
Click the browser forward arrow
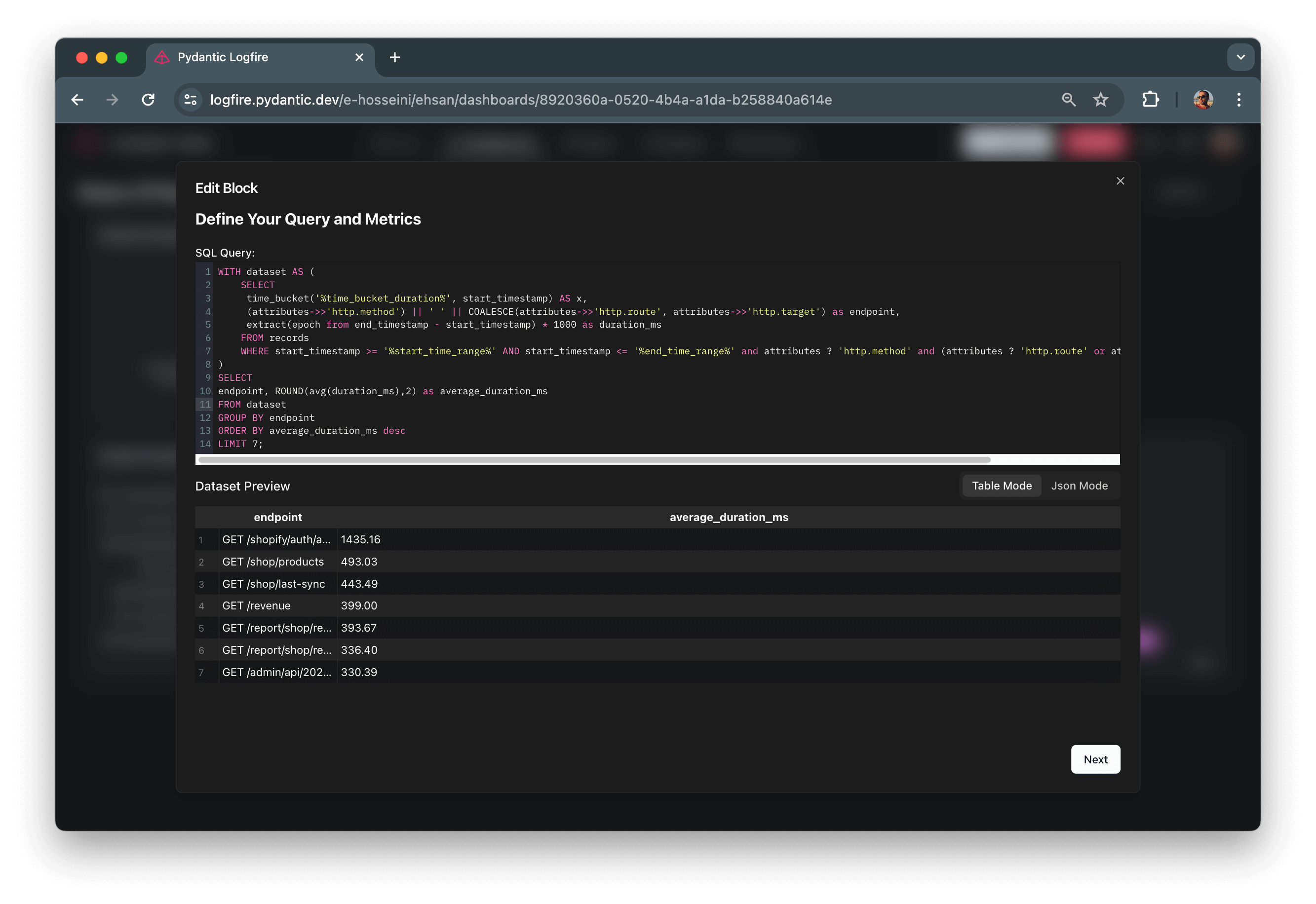click(x=112, y=100)
